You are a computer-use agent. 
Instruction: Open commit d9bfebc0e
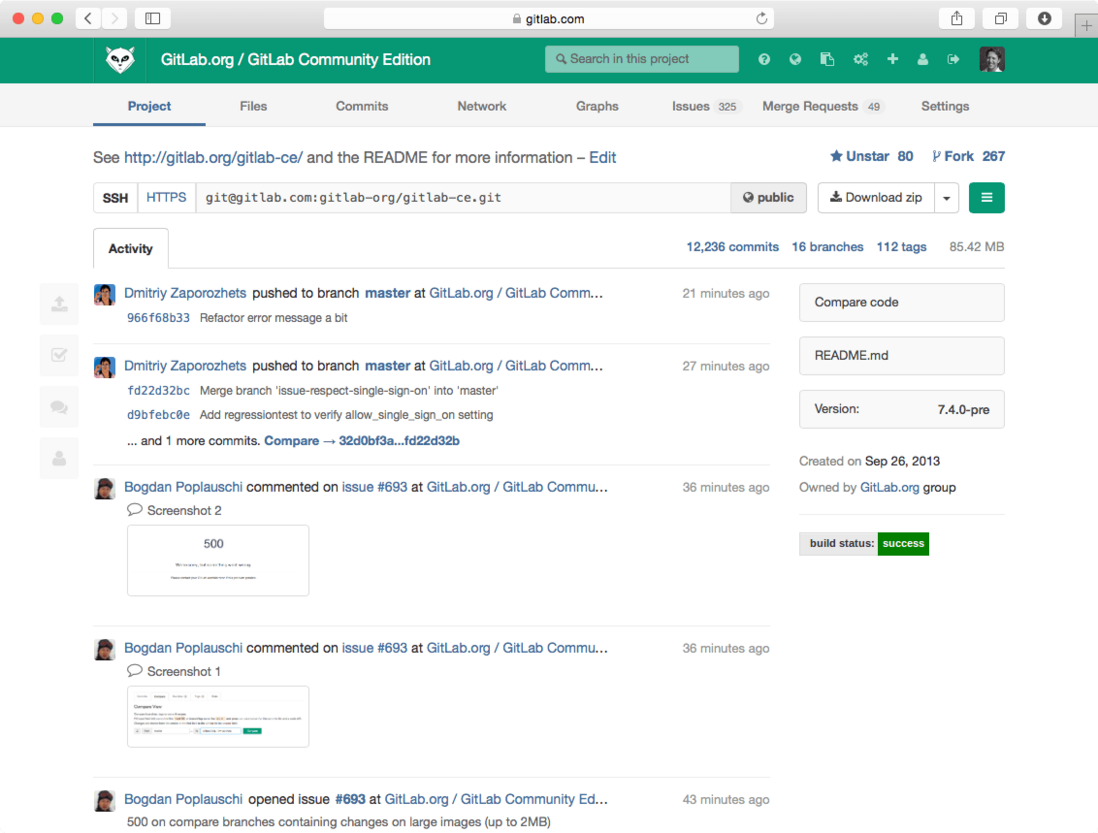tap(158, 415)
